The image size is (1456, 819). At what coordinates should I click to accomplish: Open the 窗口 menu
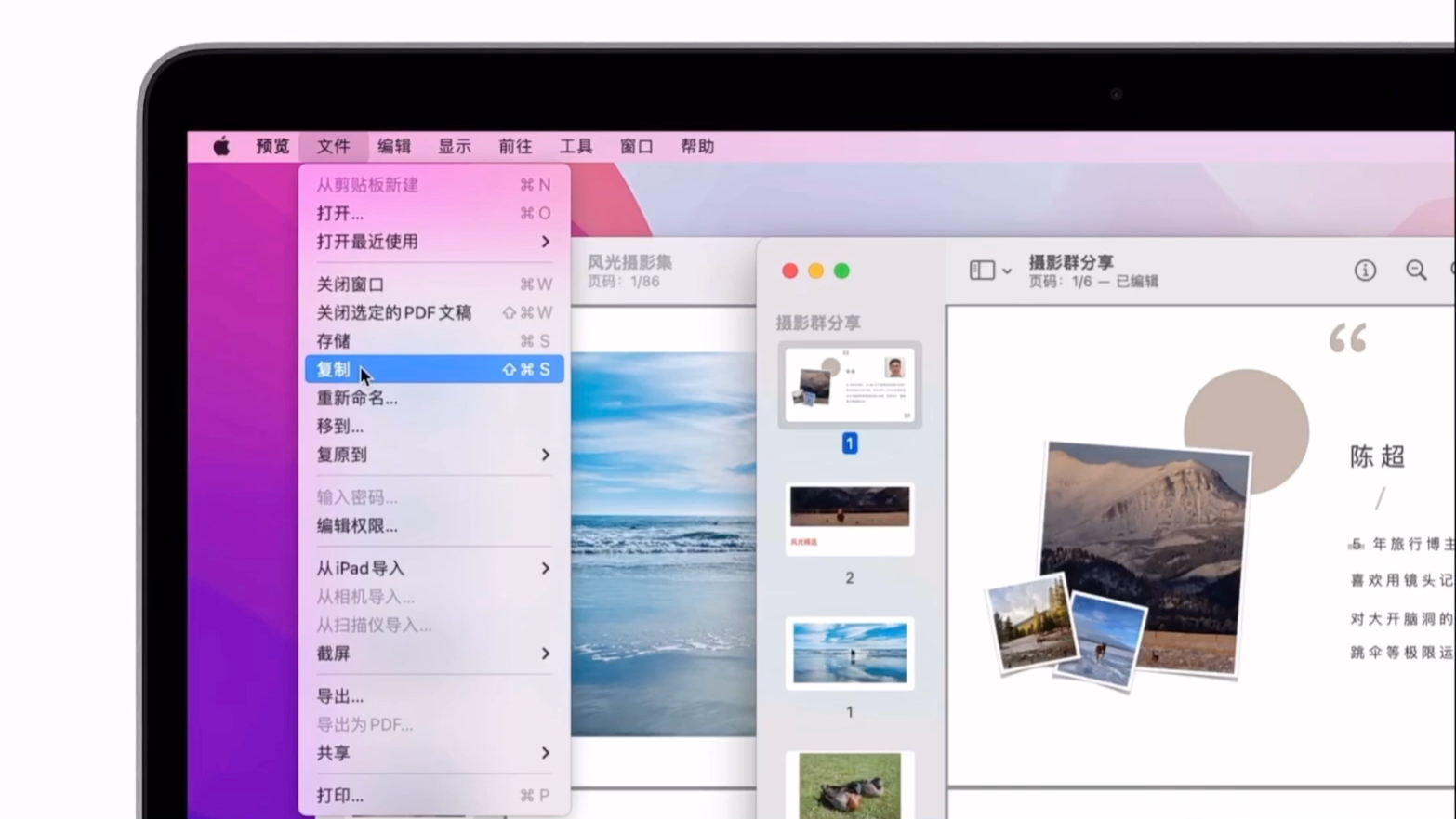pyautogui.click(x=636, y=146)
